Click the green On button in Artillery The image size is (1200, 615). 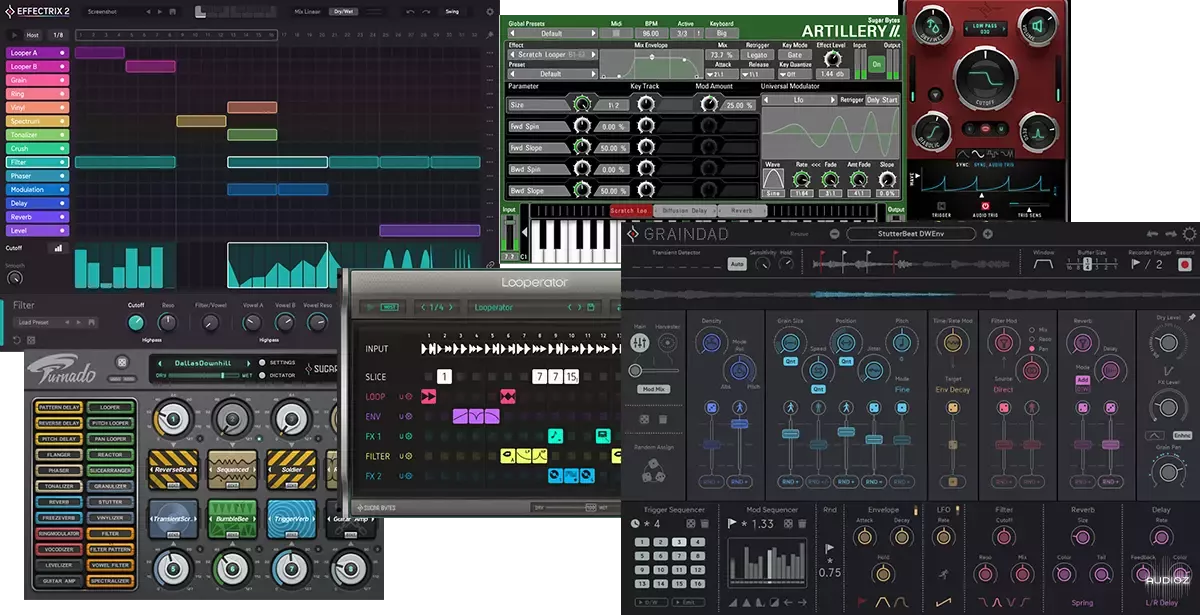point(876,63)
